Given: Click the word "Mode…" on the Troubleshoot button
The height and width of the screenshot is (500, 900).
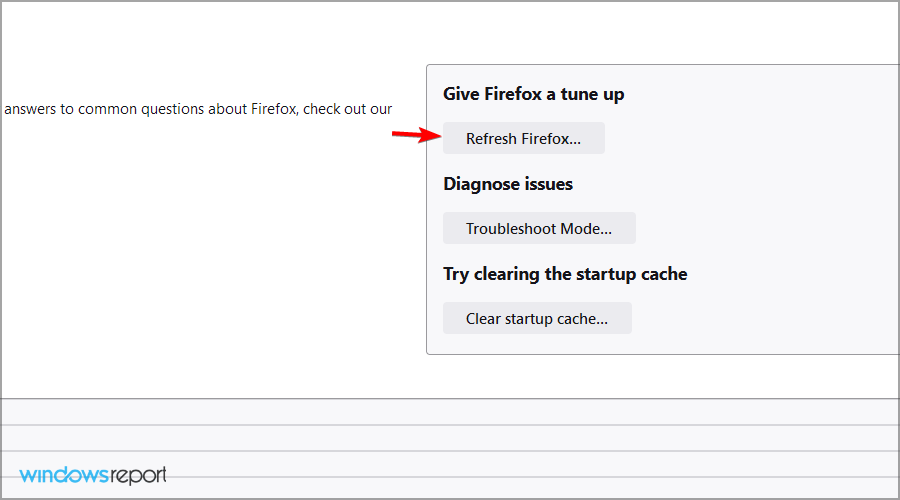Looking at the screenshot, I should coord(586,229).
